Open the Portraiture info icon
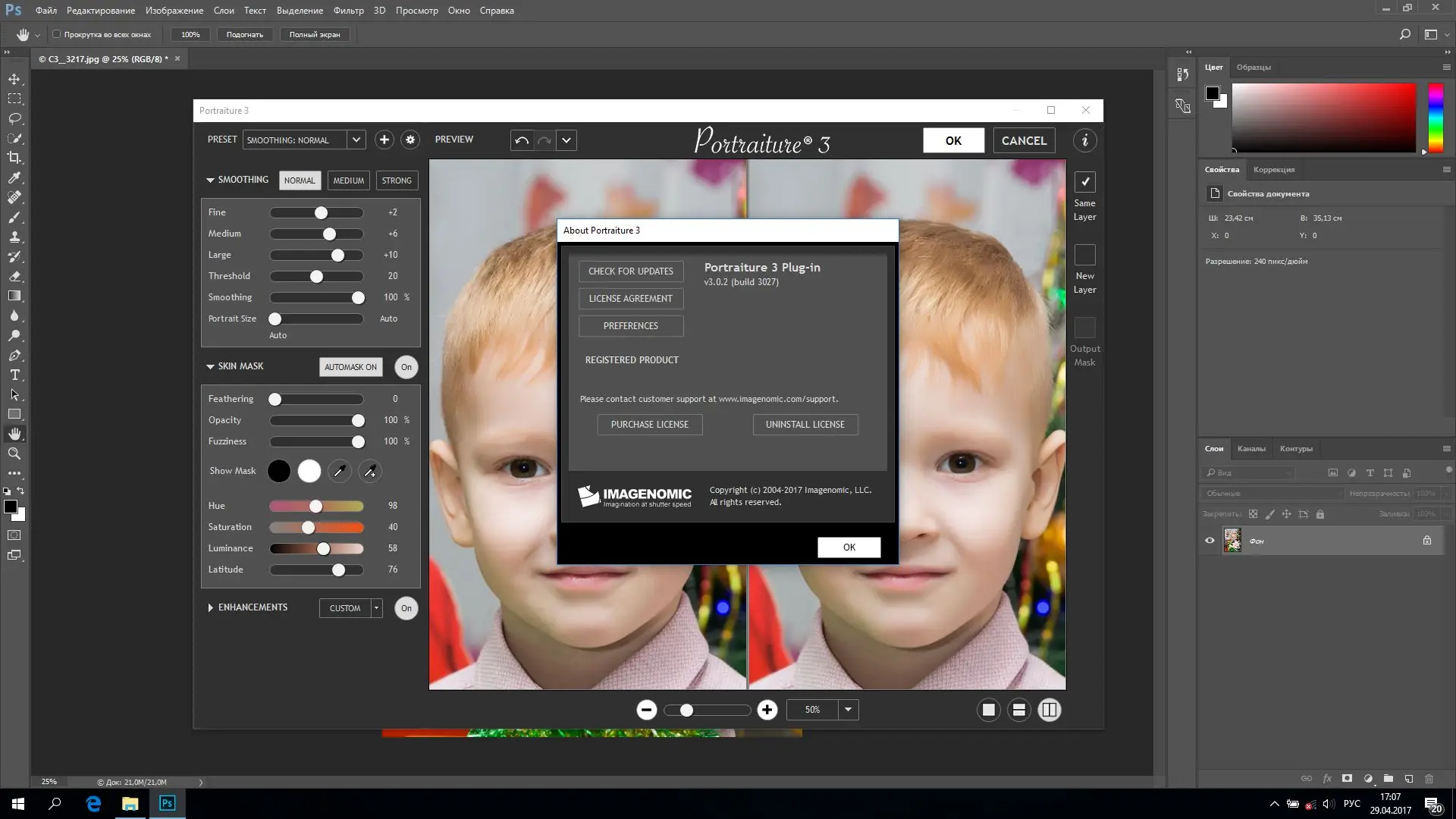The height and width of the screenshot is (819, 1456). [1085, 140]
